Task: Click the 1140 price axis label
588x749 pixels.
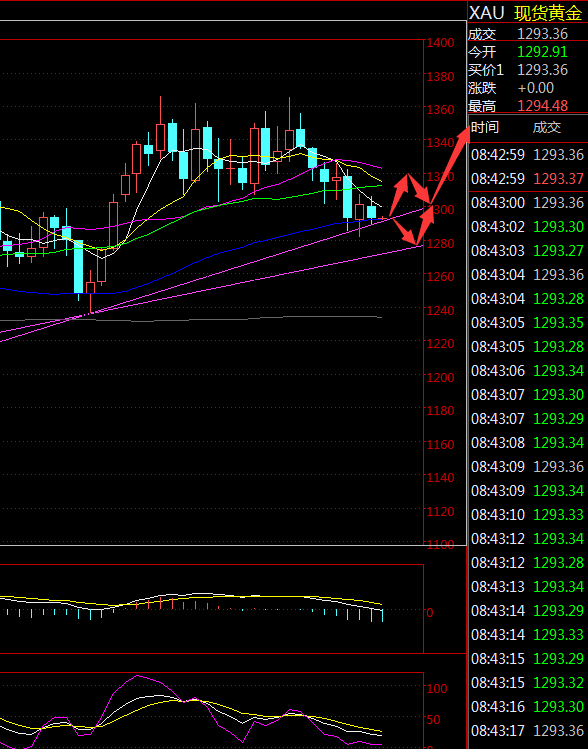Action: [x=440, y=477]
